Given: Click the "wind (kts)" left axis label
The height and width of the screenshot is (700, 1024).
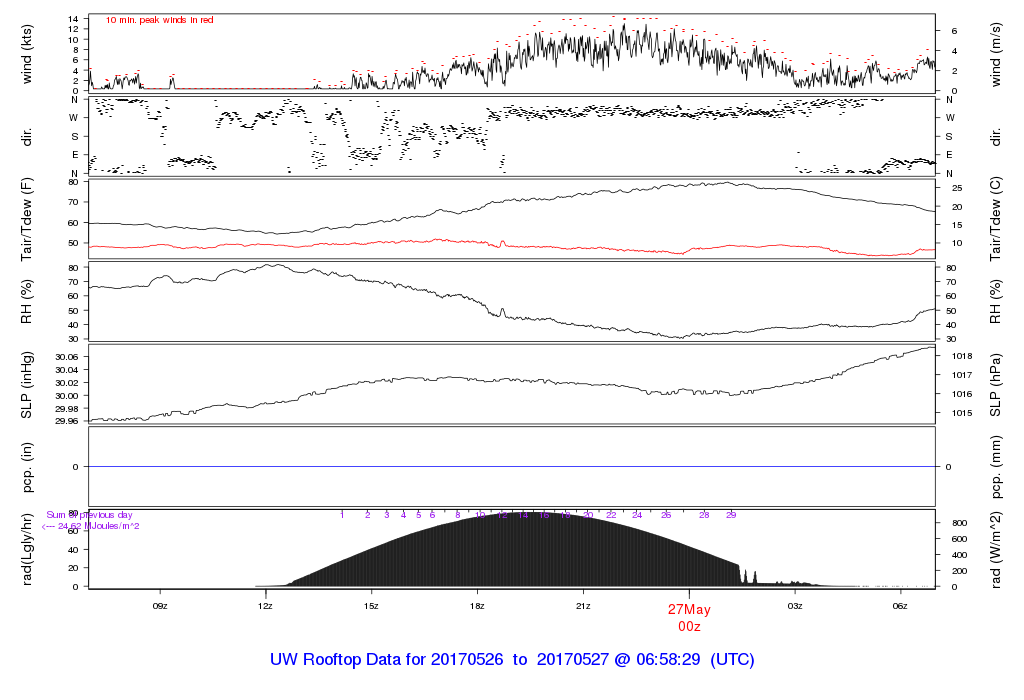Looking at the screenshot, I should (27, 52).
